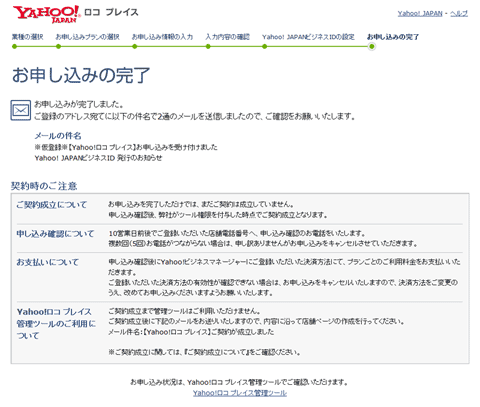Click the progress dot under お申し込みプランの選択

(58, 47)
